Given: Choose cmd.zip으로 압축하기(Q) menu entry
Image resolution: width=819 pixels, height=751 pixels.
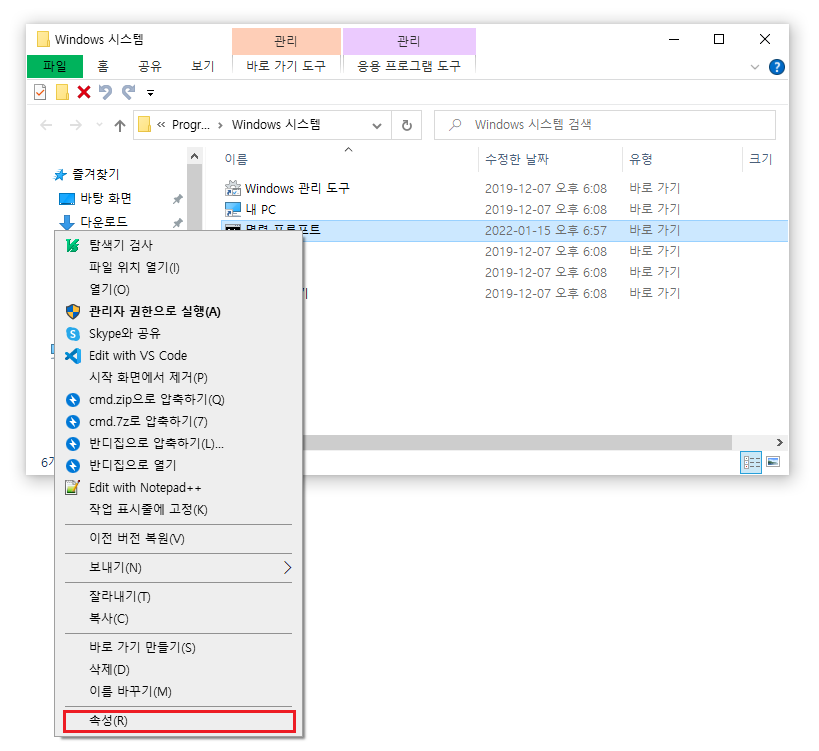Looking at the screenshot, I should click(179, 400).
